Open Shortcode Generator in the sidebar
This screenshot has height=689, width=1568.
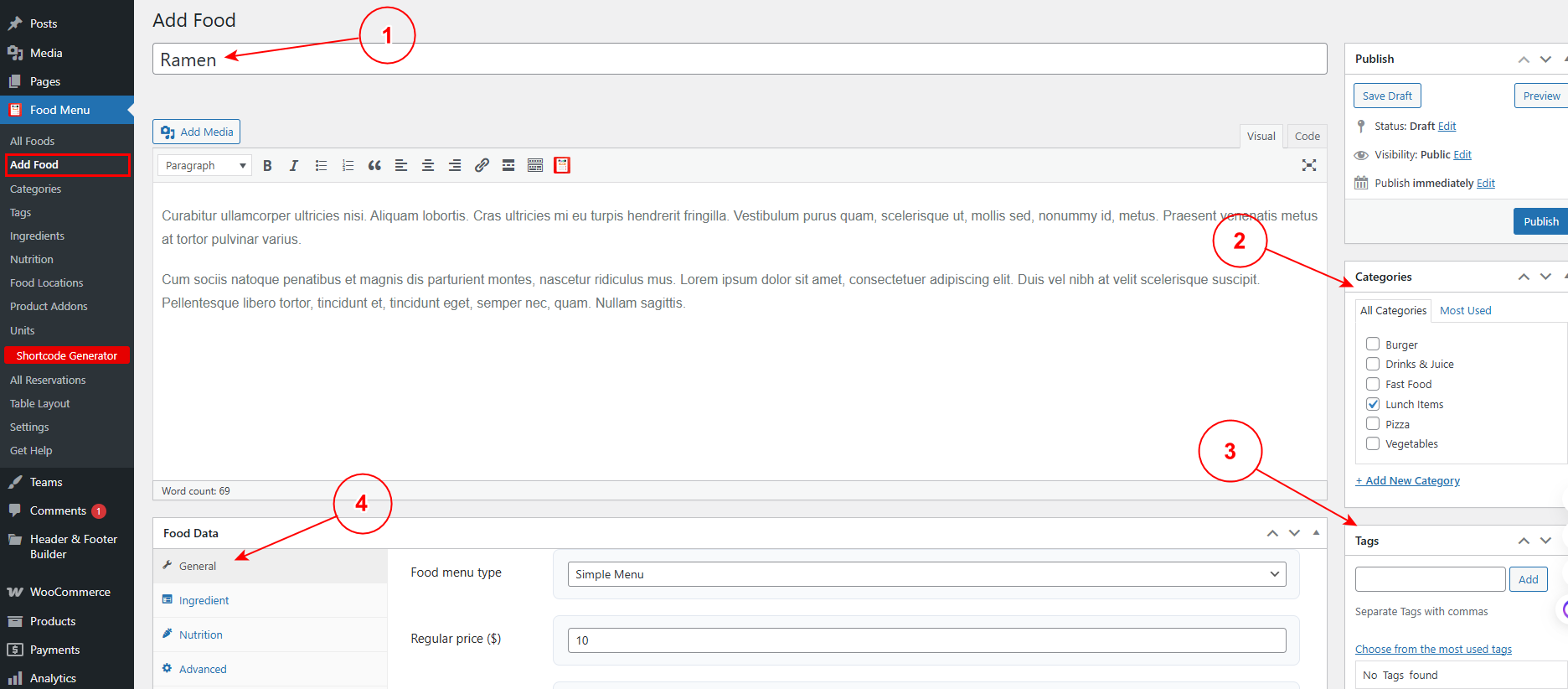point(67,355)
